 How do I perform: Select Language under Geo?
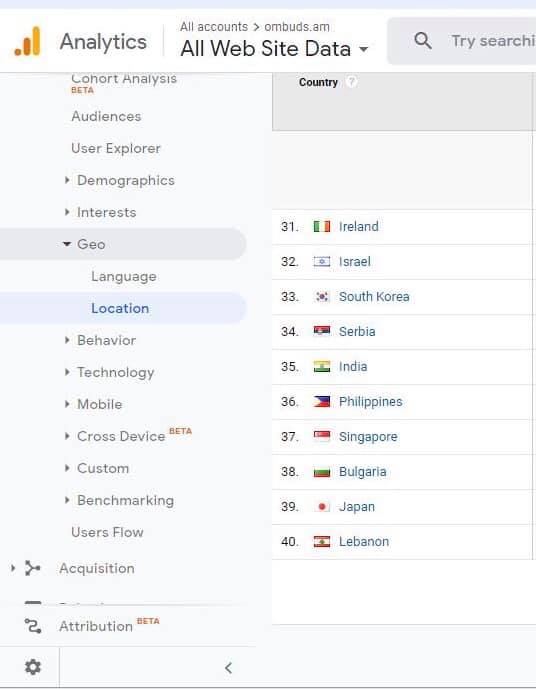(123, 276)
